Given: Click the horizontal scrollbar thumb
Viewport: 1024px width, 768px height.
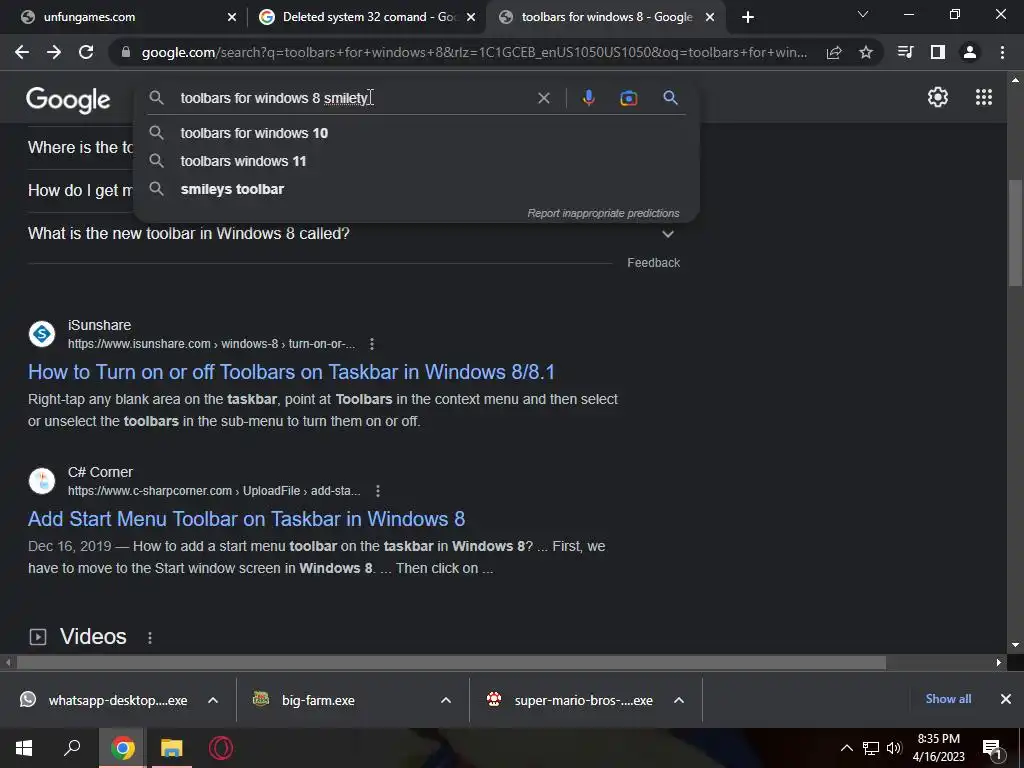Looking at the screenshot, I should [x=451, y=663].
